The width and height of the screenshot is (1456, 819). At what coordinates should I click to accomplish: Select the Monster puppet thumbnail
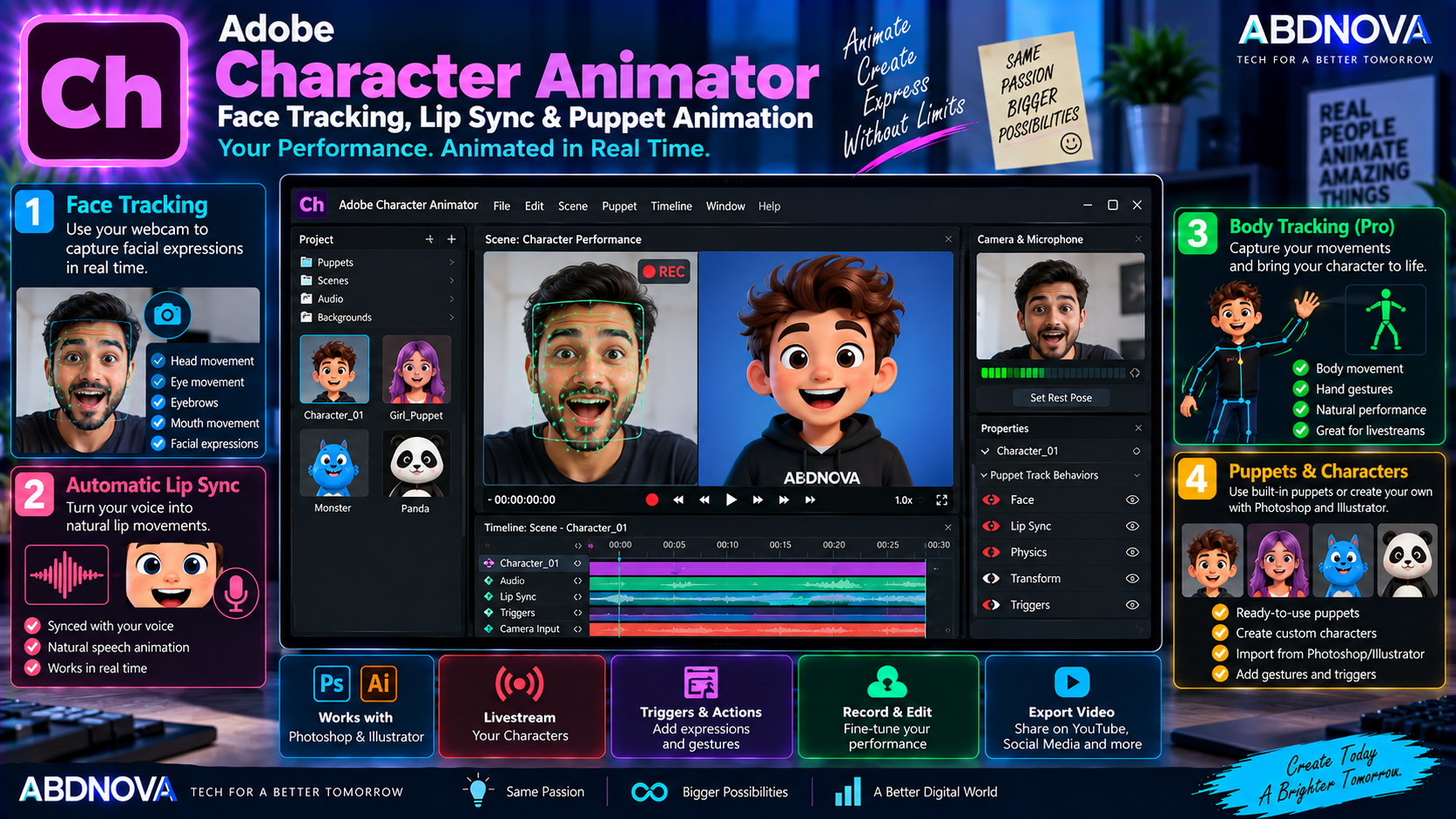point(334,463)
